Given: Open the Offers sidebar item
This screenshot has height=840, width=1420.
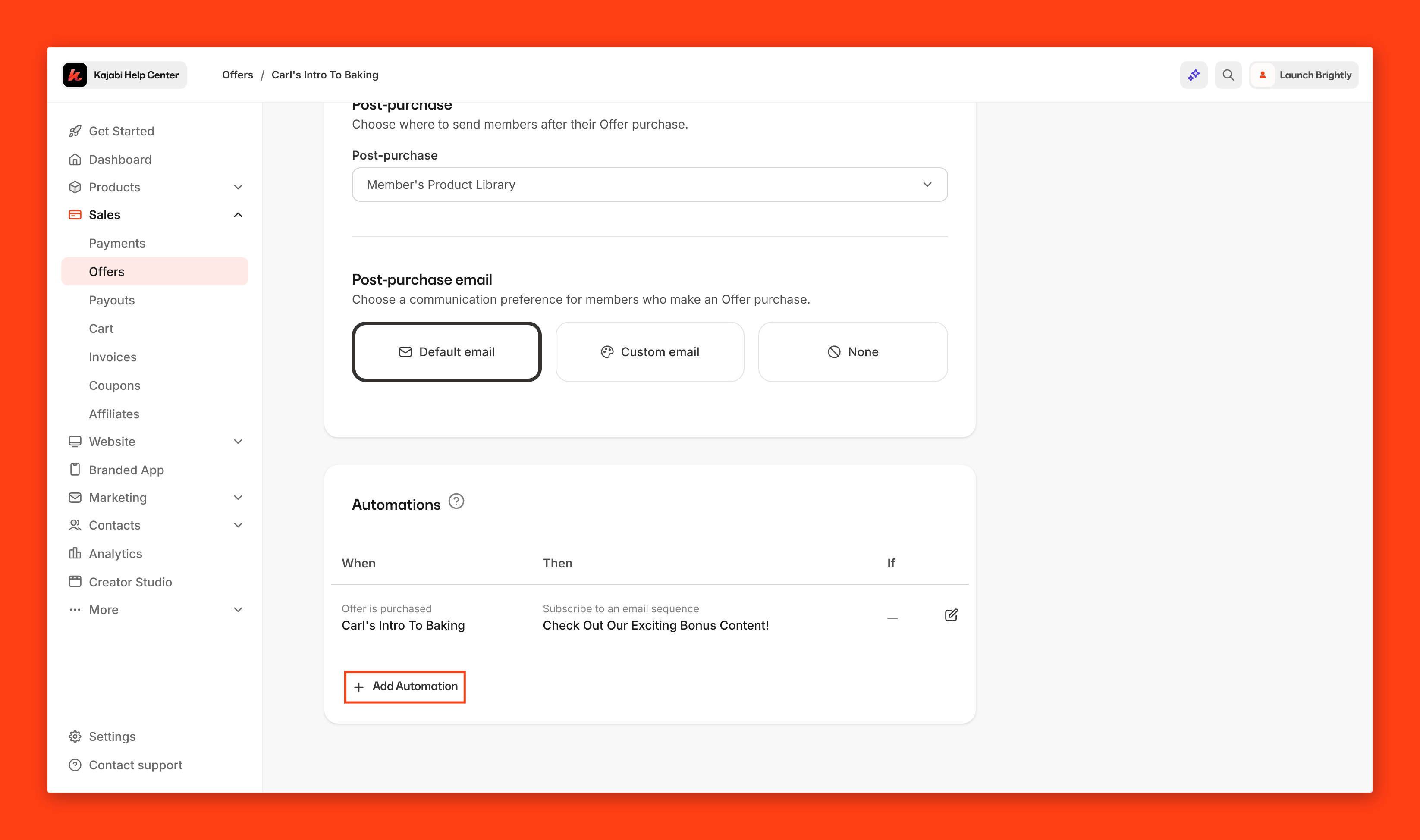Looking at the screenshot, I should [x=154, y=272].
